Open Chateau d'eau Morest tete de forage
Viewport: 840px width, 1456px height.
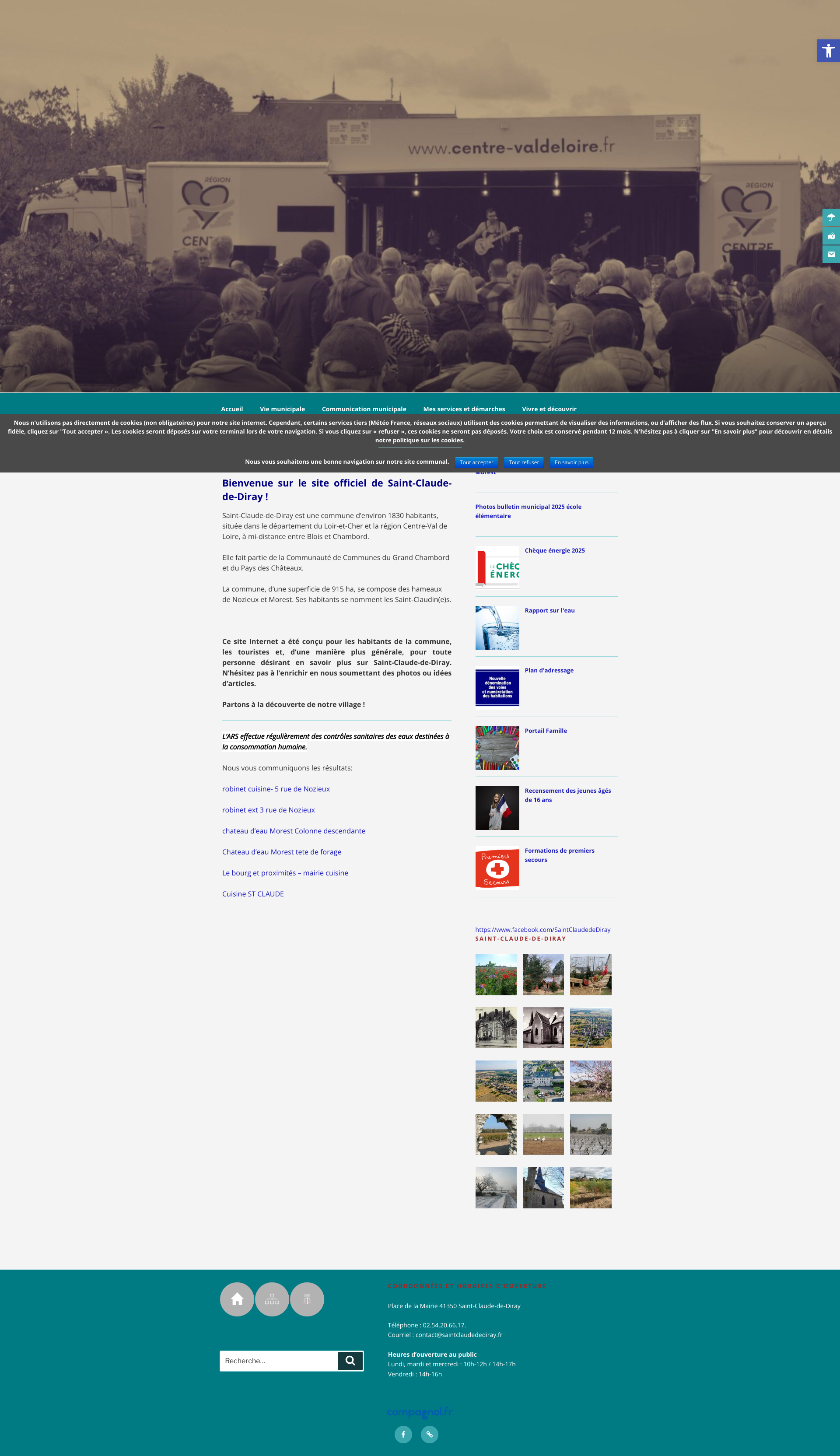[x=282, y=852]
